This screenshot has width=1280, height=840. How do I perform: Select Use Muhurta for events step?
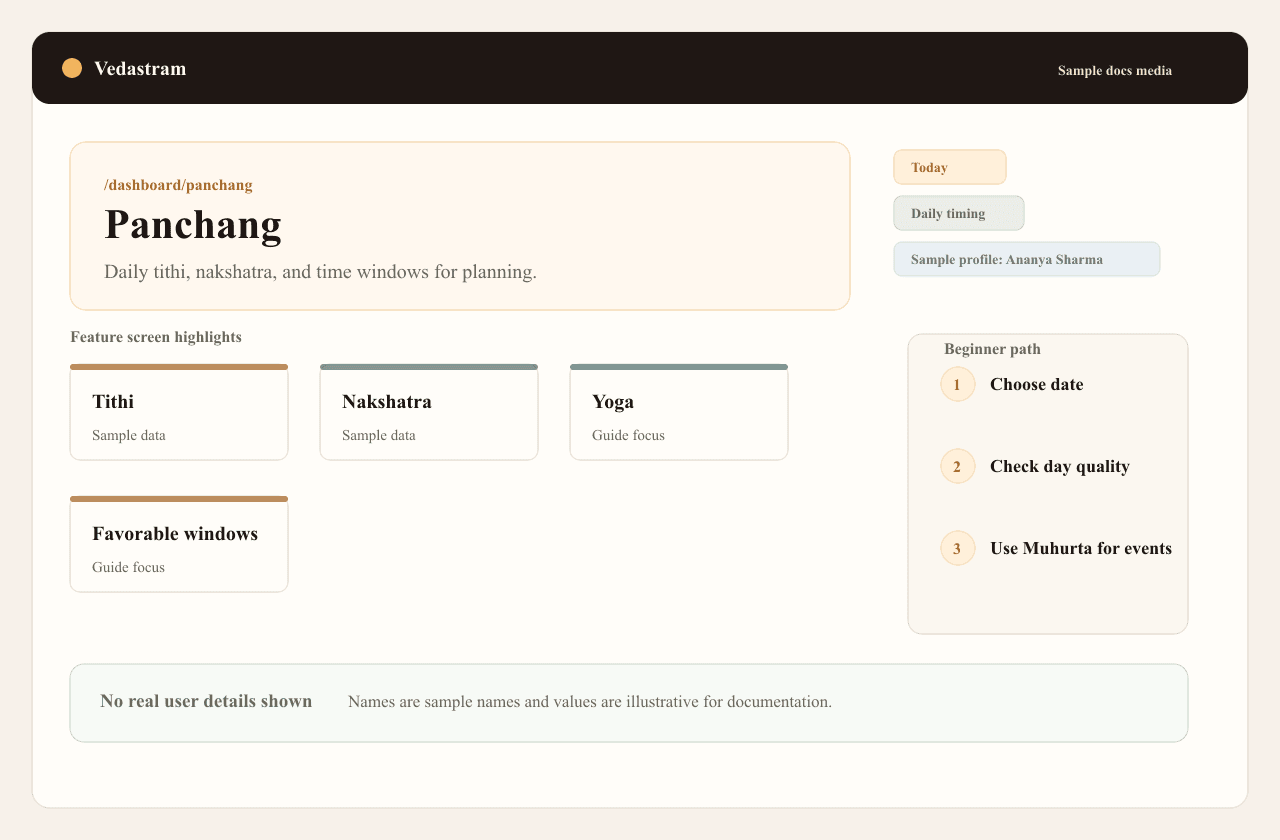pyautogui.click(x=1081, y=548)
